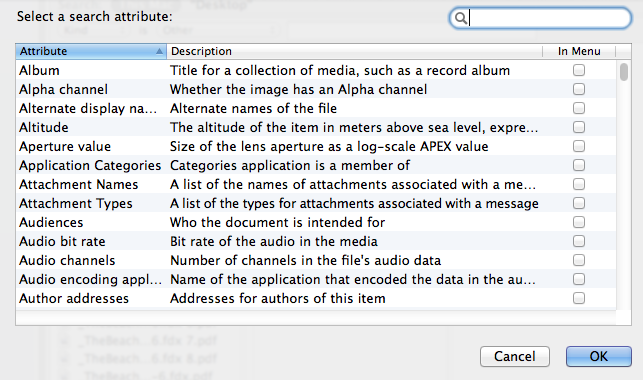Click description 'Title for a collection of media'
This screenshot has width=643, height=380.
[340, 71]
